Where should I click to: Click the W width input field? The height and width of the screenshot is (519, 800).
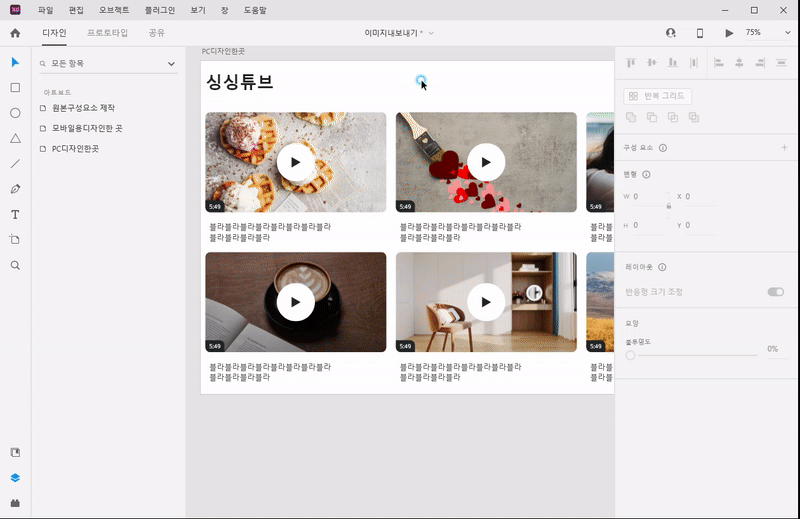[x=649, y=196]
